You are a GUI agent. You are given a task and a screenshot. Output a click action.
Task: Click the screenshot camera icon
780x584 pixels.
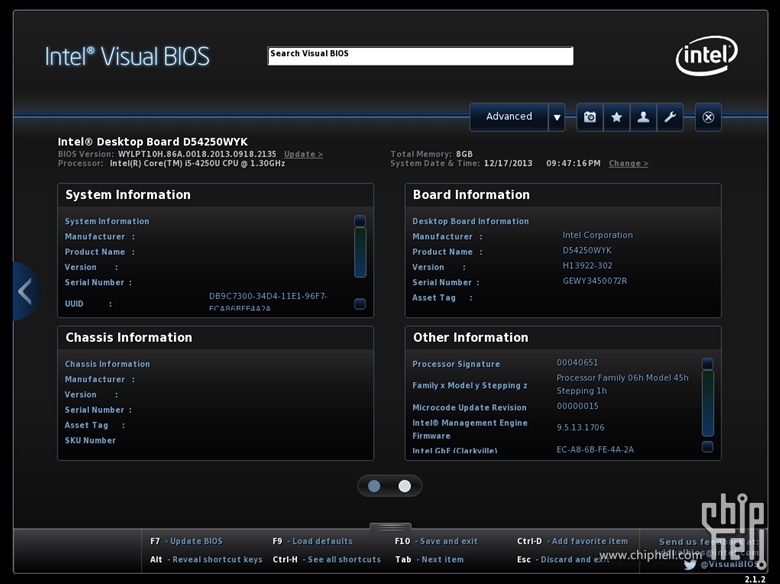(589, 117)
